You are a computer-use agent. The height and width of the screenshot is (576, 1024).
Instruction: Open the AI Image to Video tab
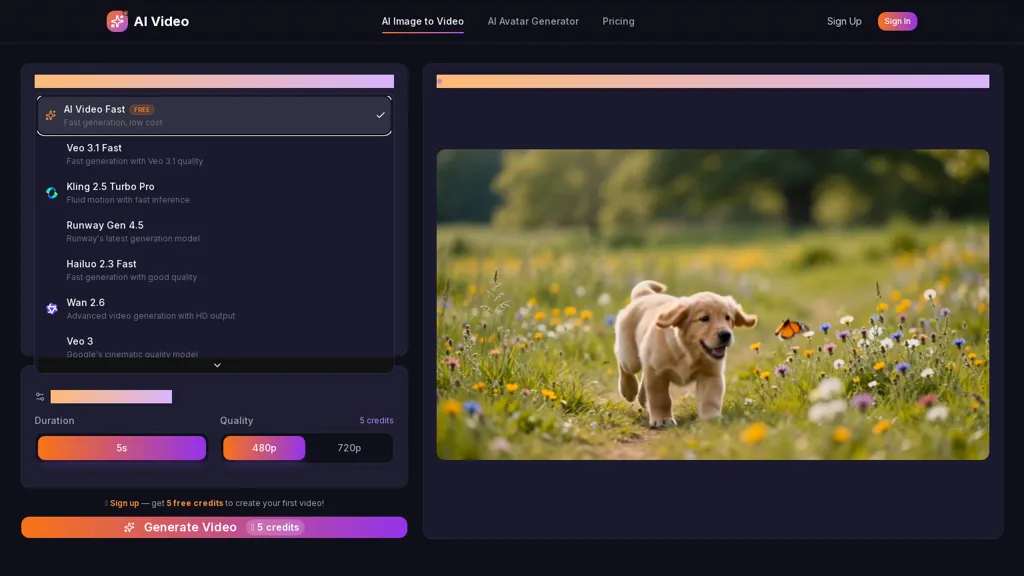pos(423,22)
